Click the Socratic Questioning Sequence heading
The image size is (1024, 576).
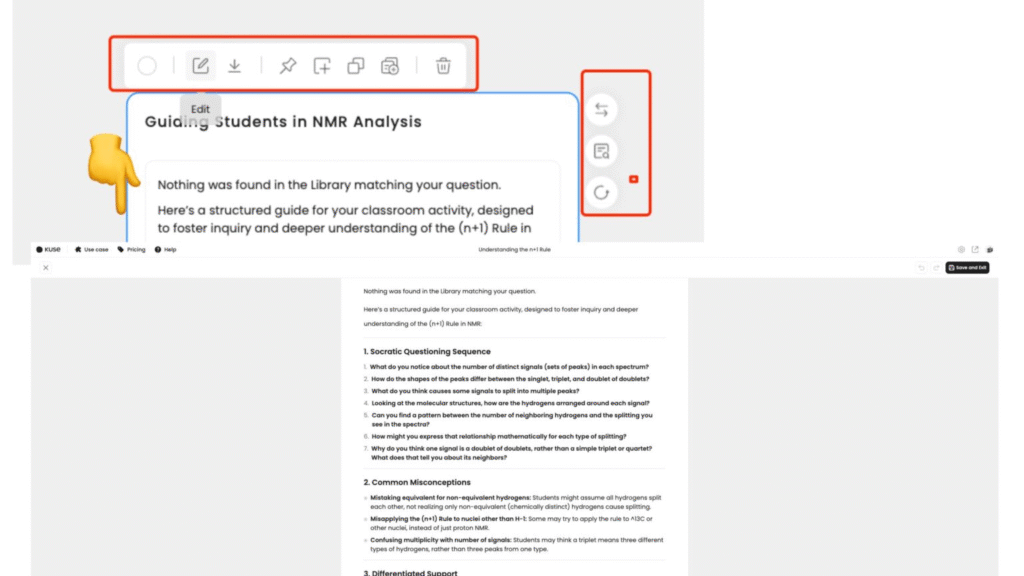point(427,352)
